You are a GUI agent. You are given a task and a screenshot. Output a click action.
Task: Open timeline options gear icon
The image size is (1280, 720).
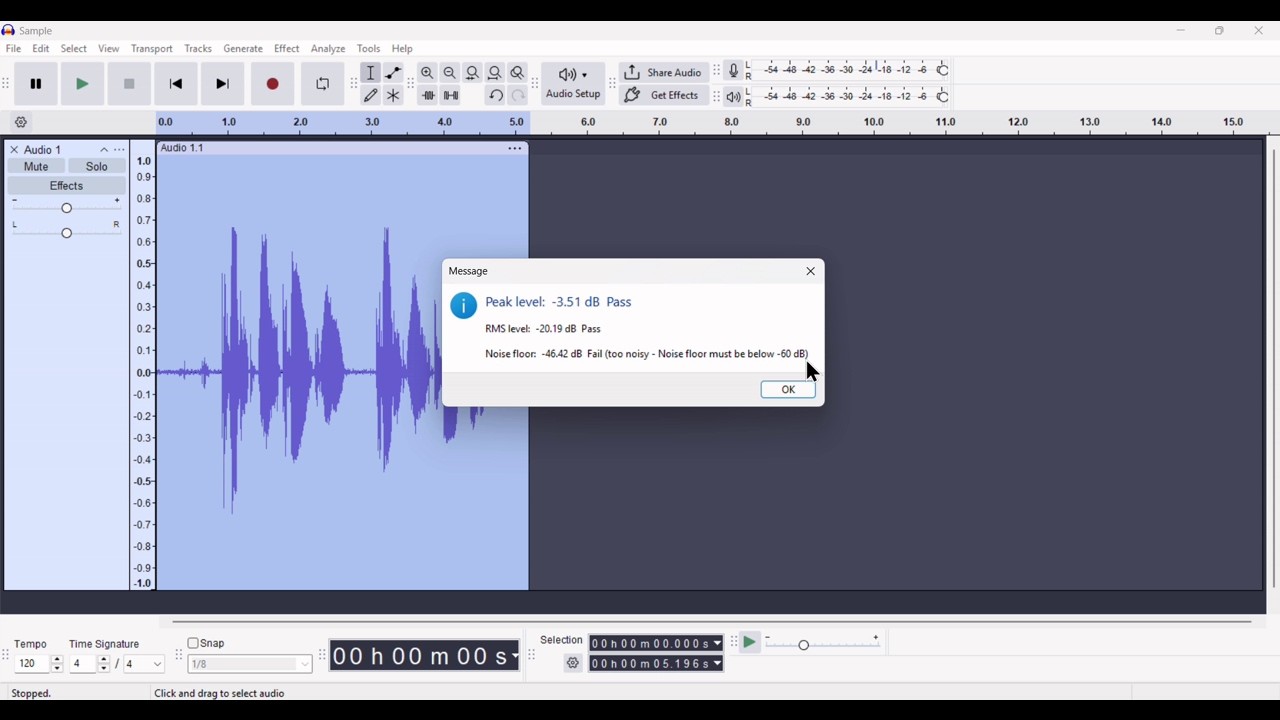coord(21,123)
